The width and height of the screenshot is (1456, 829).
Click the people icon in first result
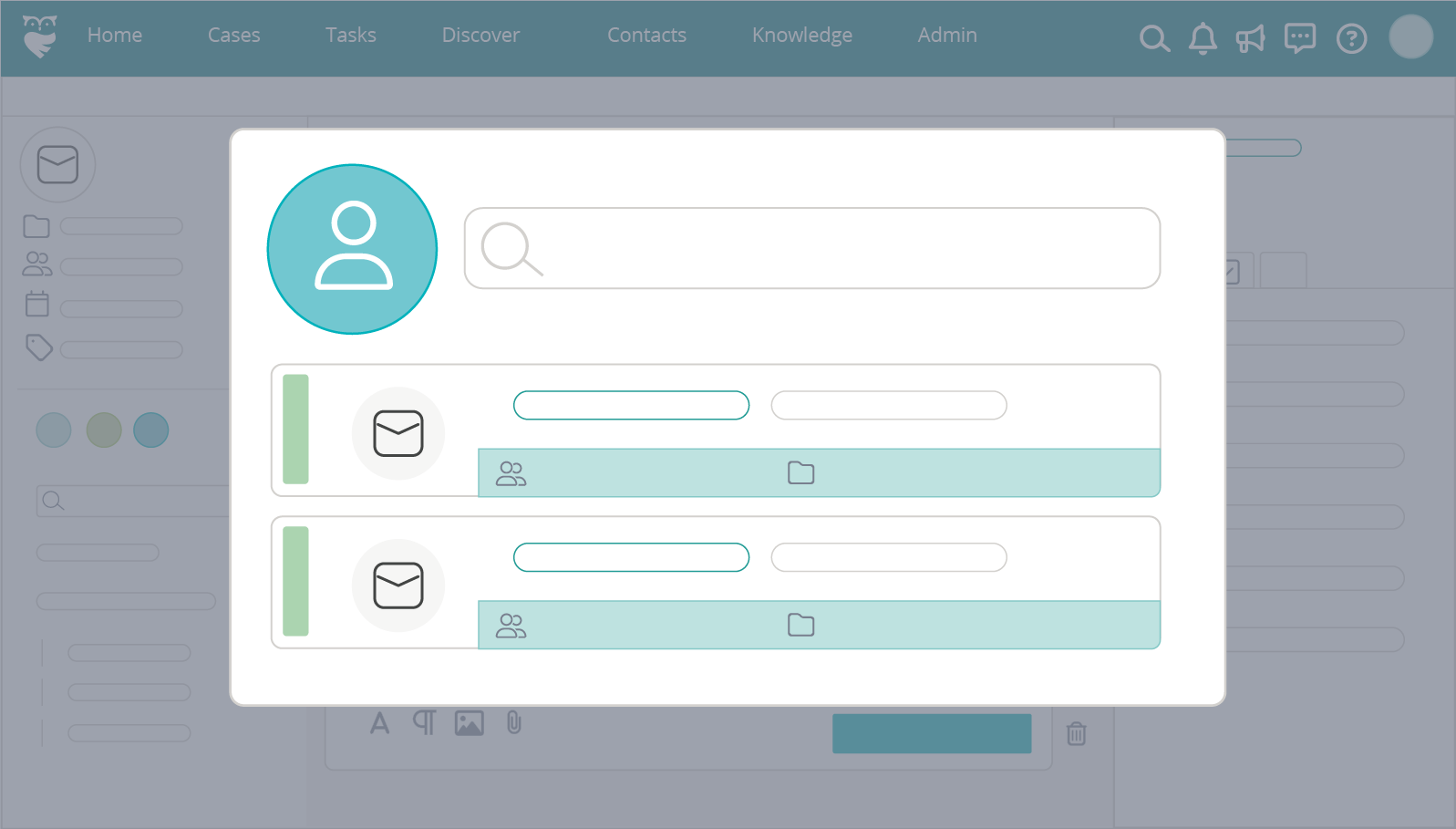(511, 473)
